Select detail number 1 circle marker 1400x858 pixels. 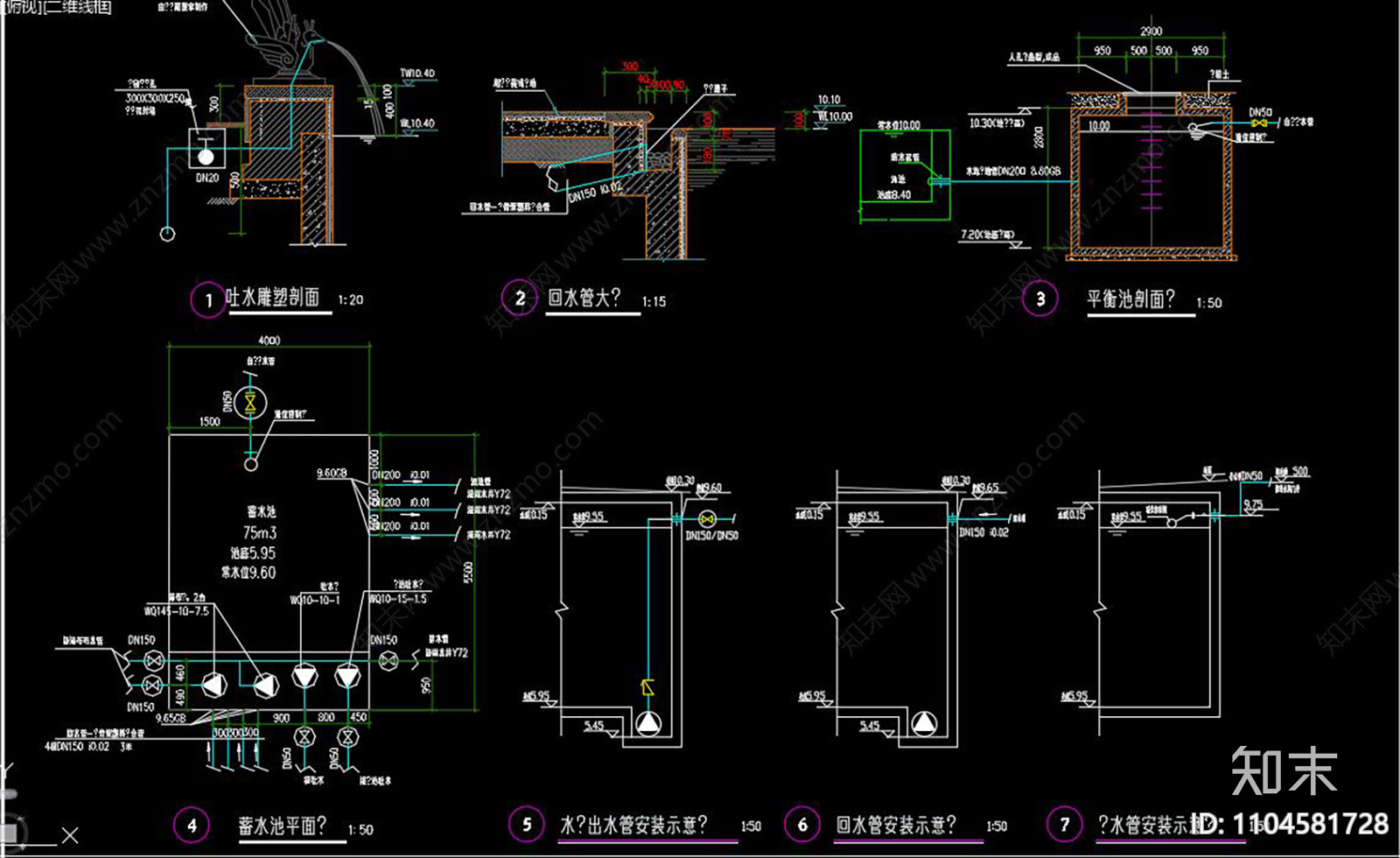[207, 300]
